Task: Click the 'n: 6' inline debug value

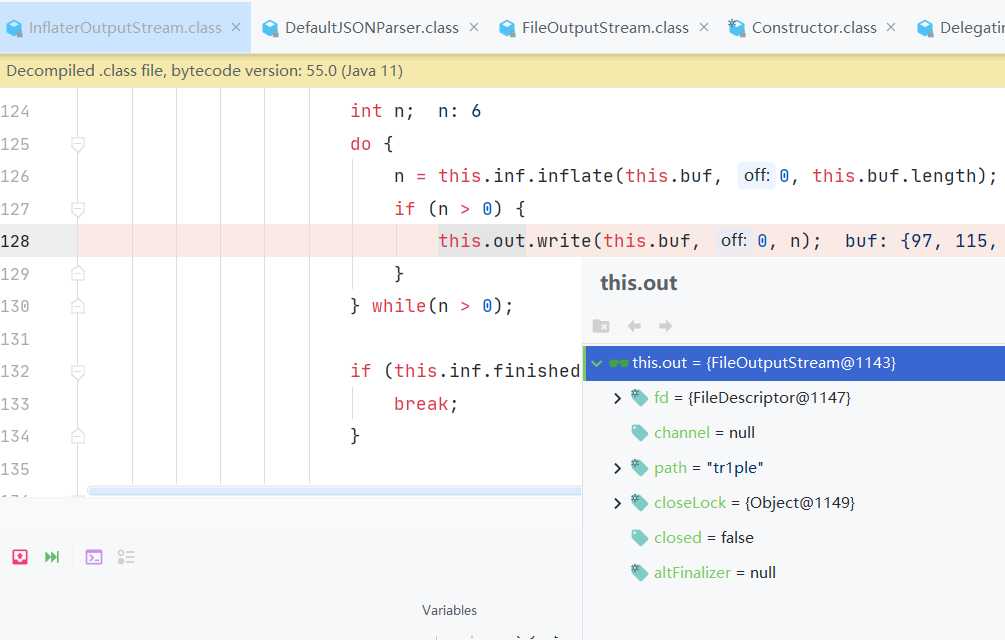Action: coord(459,111)
